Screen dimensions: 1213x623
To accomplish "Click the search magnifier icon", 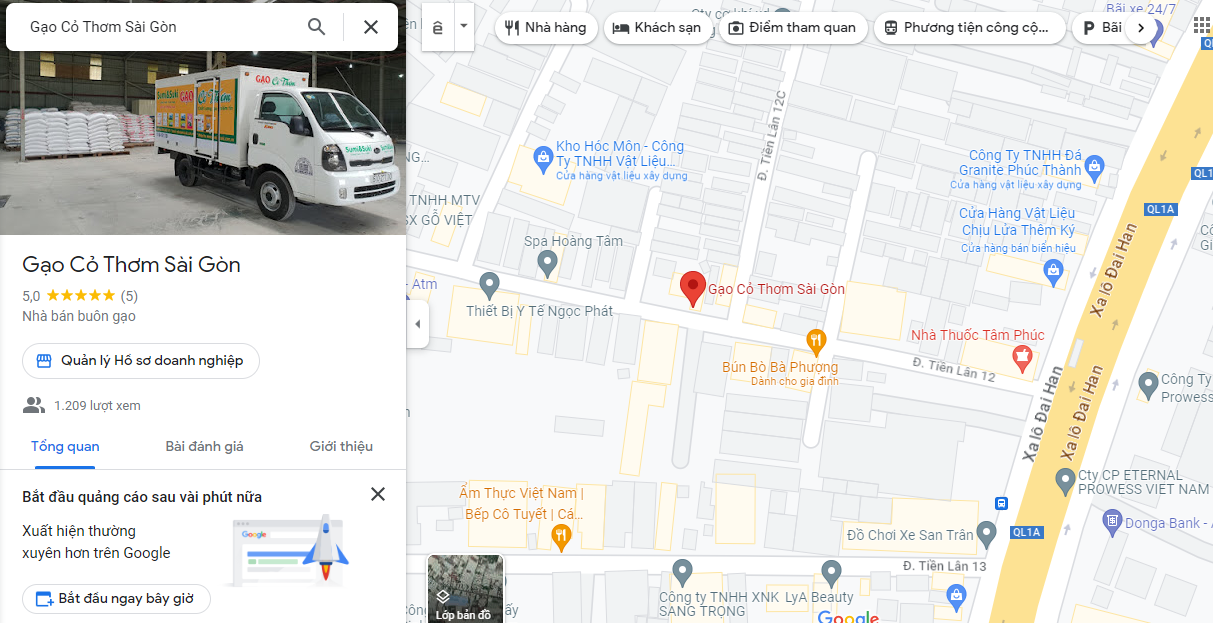I will tap(316, 27).
